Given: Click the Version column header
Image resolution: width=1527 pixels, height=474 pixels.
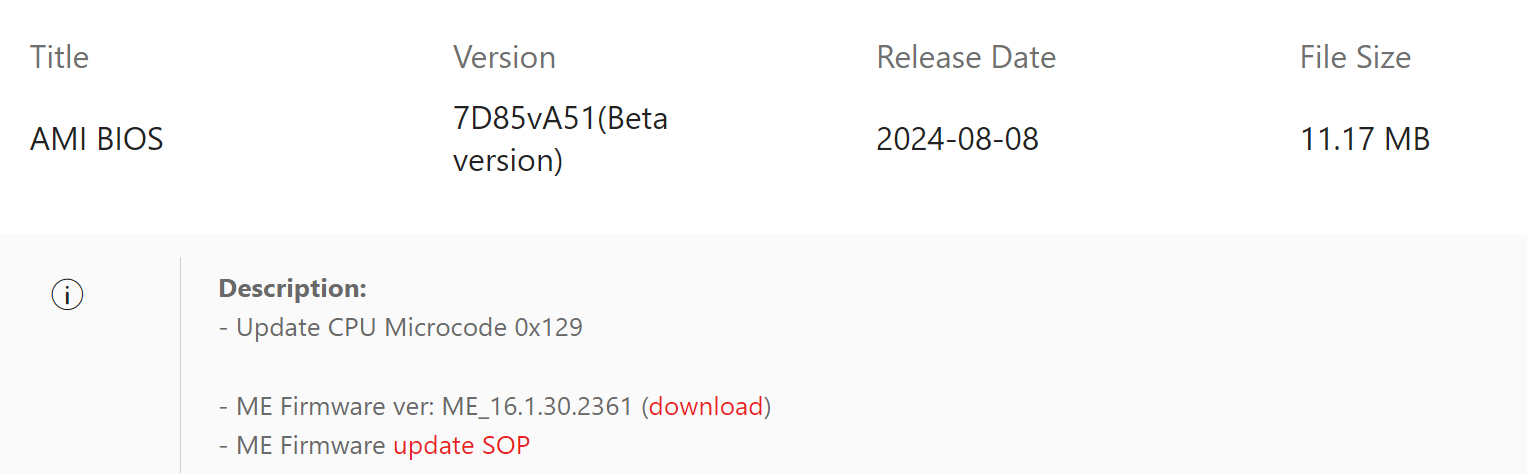Looking at the screenshot, I should tap(504, 57).
